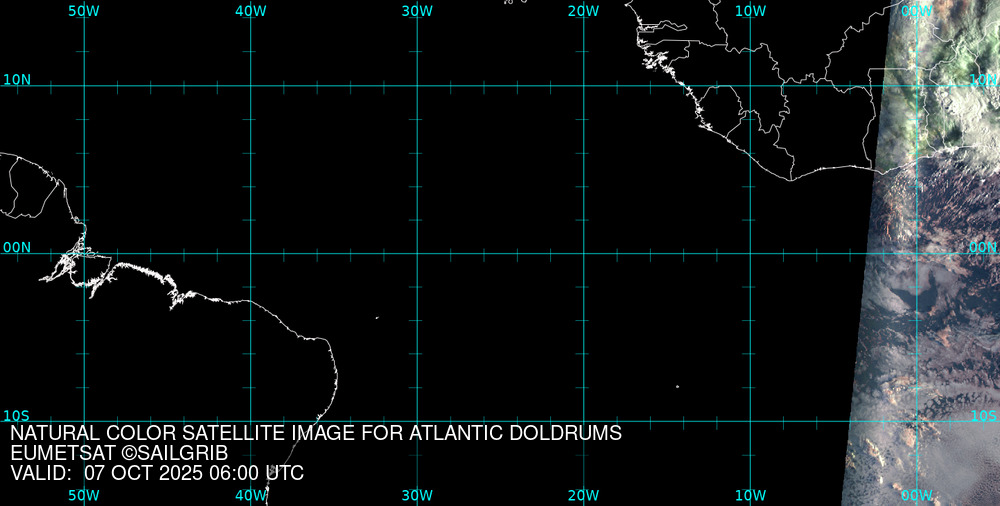
Task: Click the 10N latitude label on the left edge
Action: click(17, 79)
